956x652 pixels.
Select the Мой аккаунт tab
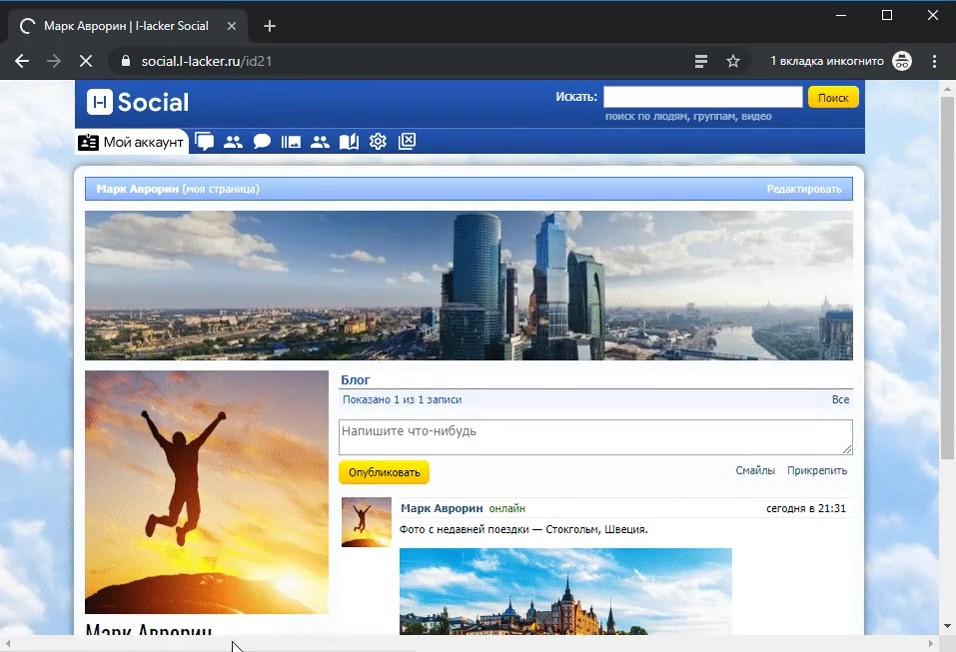coord(132,142)
